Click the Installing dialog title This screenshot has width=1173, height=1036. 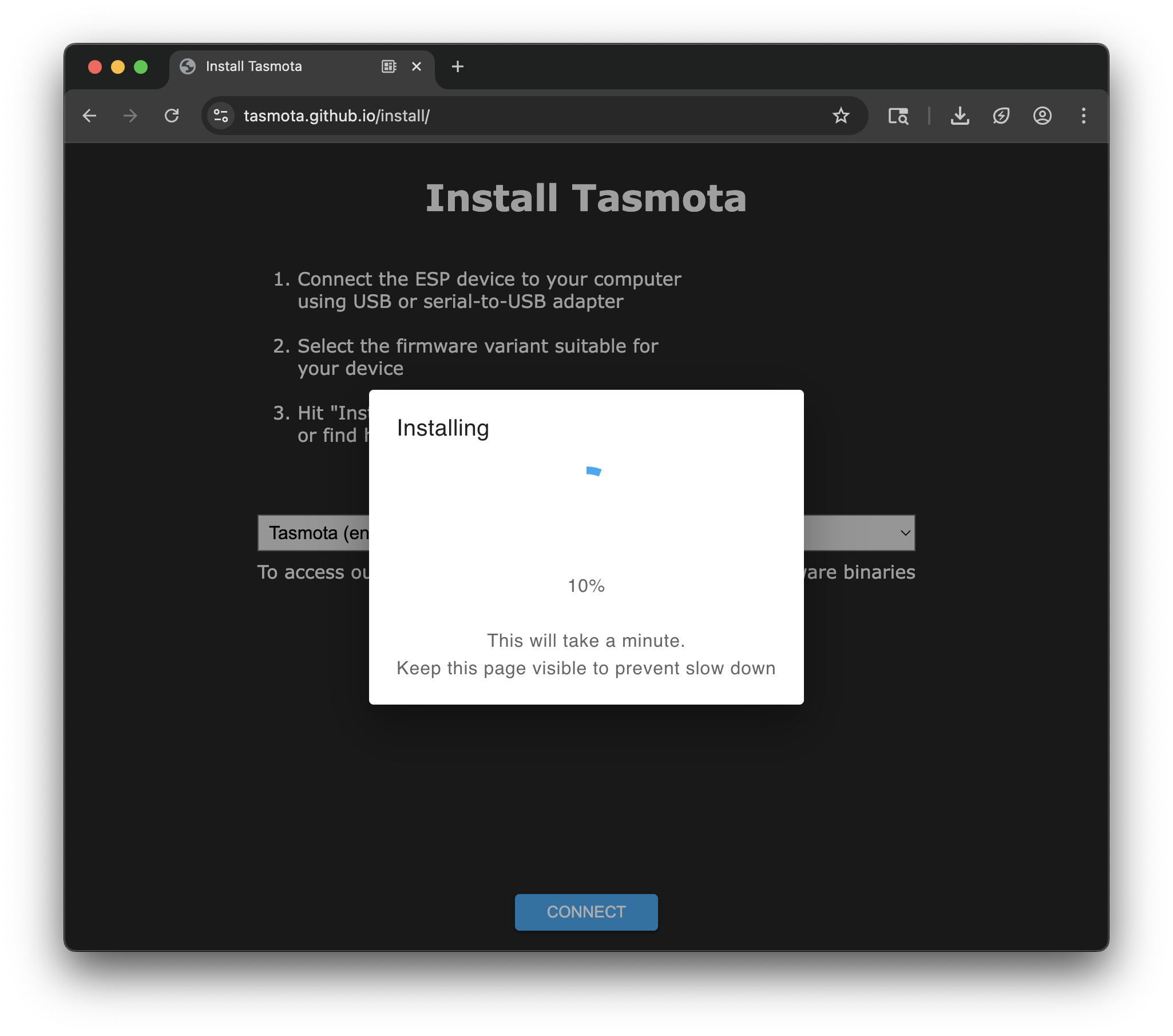point(442,428)
